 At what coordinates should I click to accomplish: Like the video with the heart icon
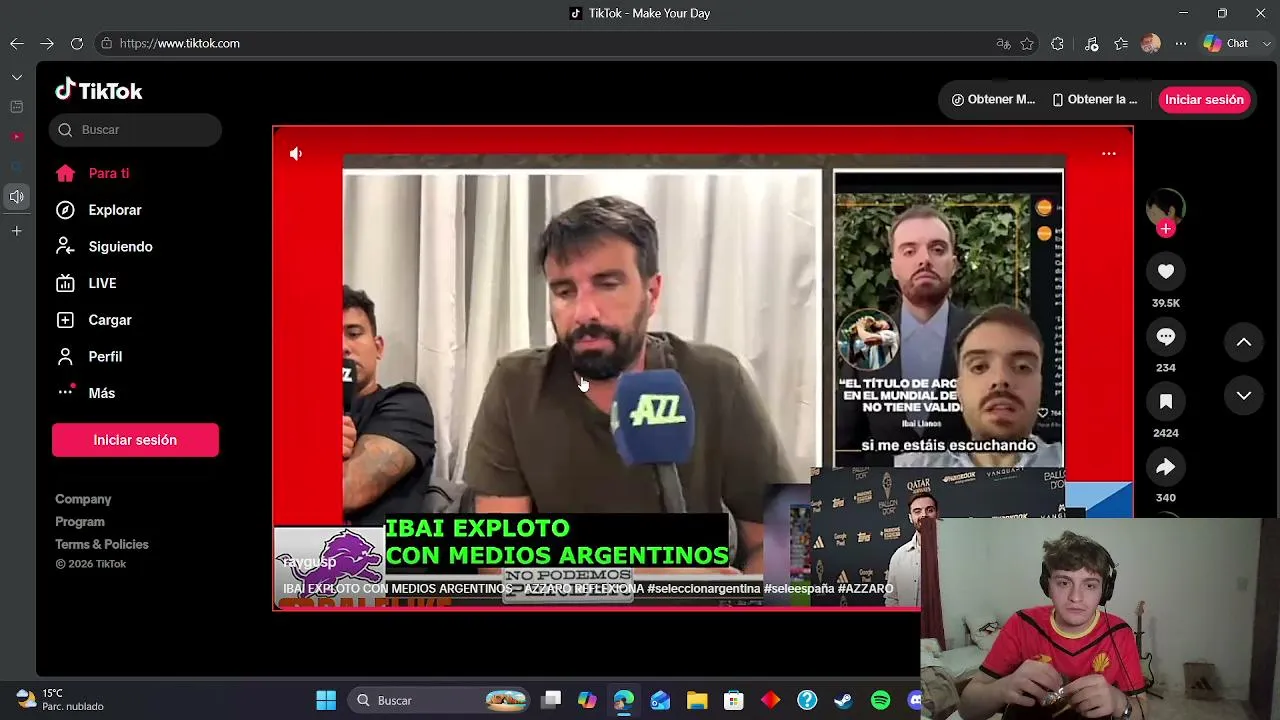tap(1165, 271)
